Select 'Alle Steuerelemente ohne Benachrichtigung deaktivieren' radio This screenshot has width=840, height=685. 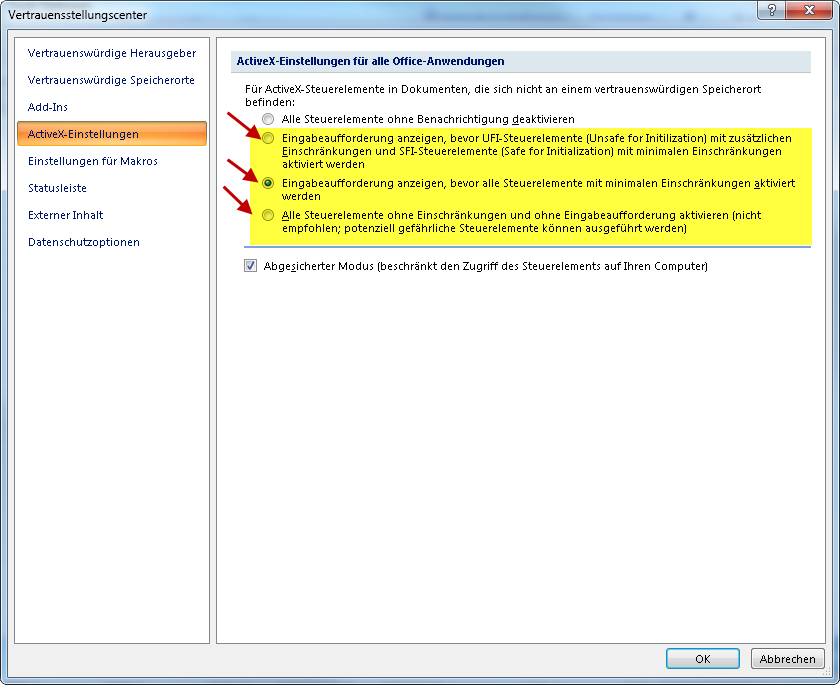(x=268, y=119)
